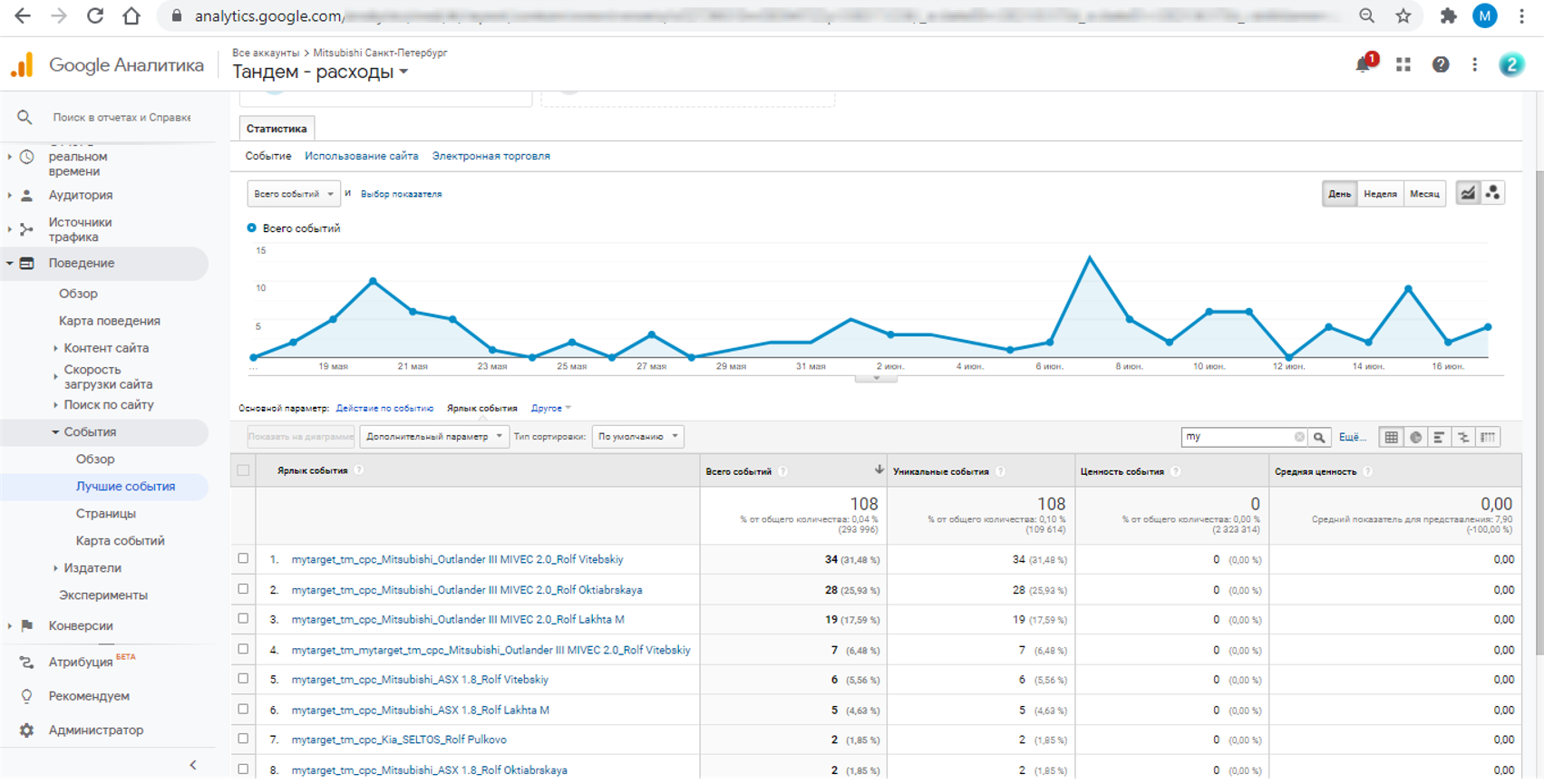Check row 7 Kia SELTOS Rolf Pulkovo
This screenshot has height=784, width=1544.
243,740
